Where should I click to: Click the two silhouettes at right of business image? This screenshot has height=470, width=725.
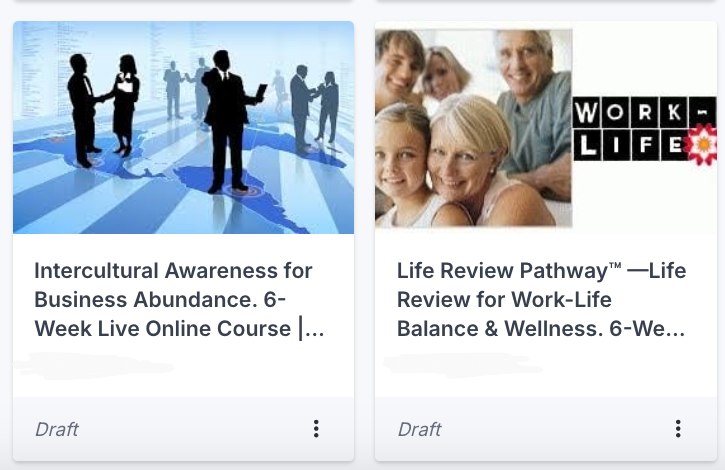(314, 105)
